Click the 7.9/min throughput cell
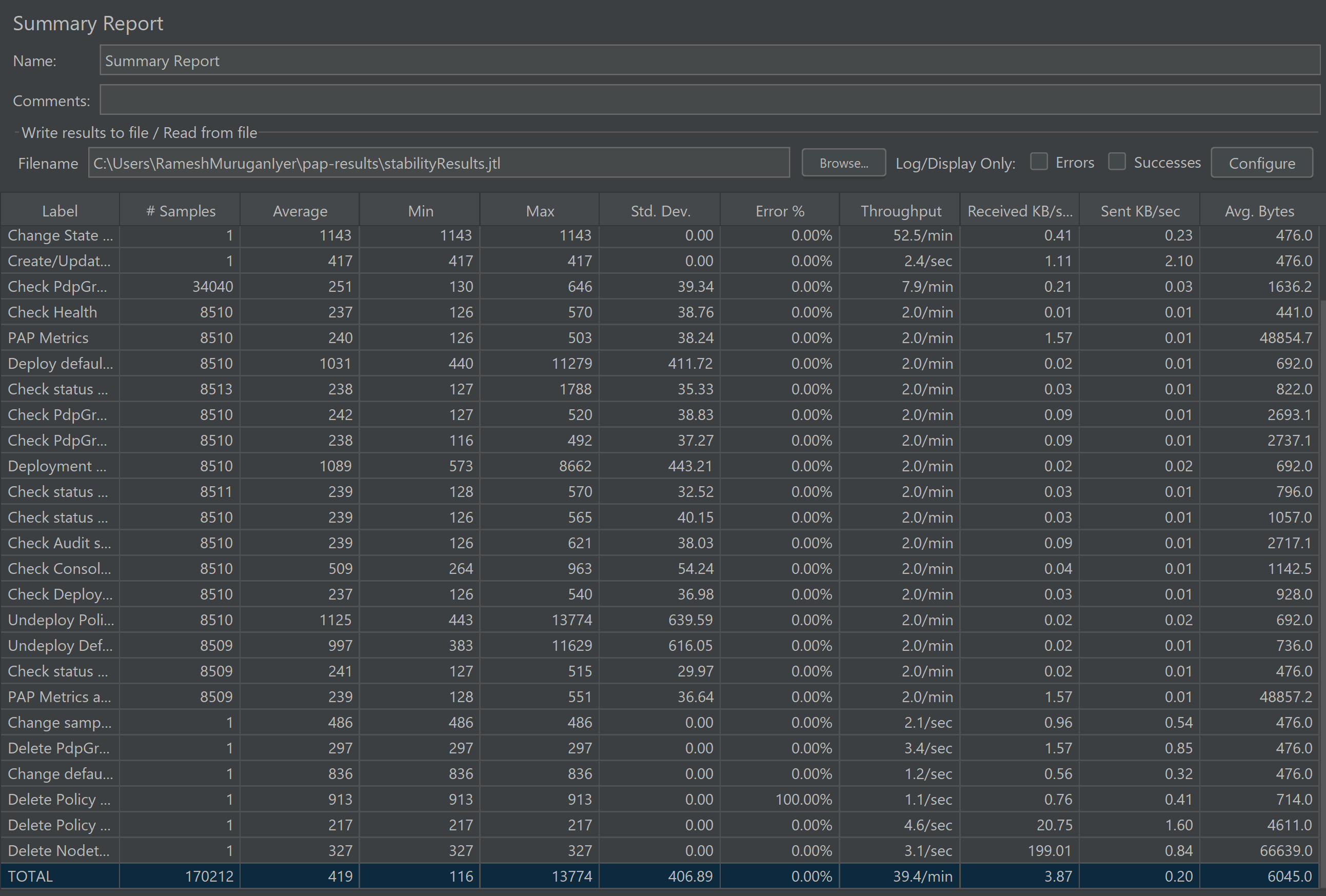The height and width of the screenshot is (896, 1326). click(900, 287)
